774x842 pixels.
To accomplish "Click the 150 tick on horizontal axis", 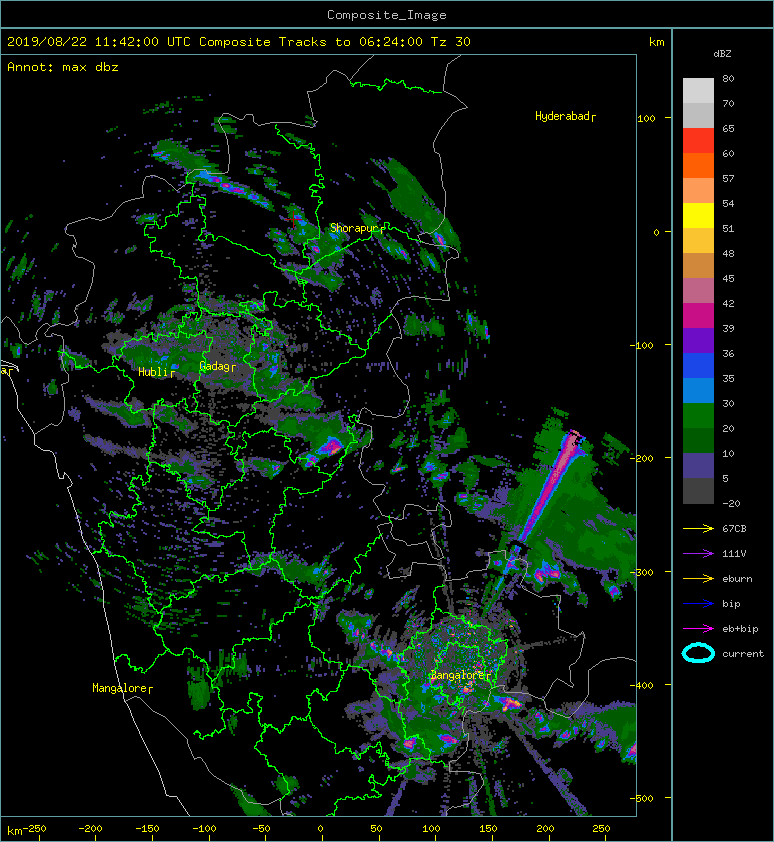I will (488, 829).
